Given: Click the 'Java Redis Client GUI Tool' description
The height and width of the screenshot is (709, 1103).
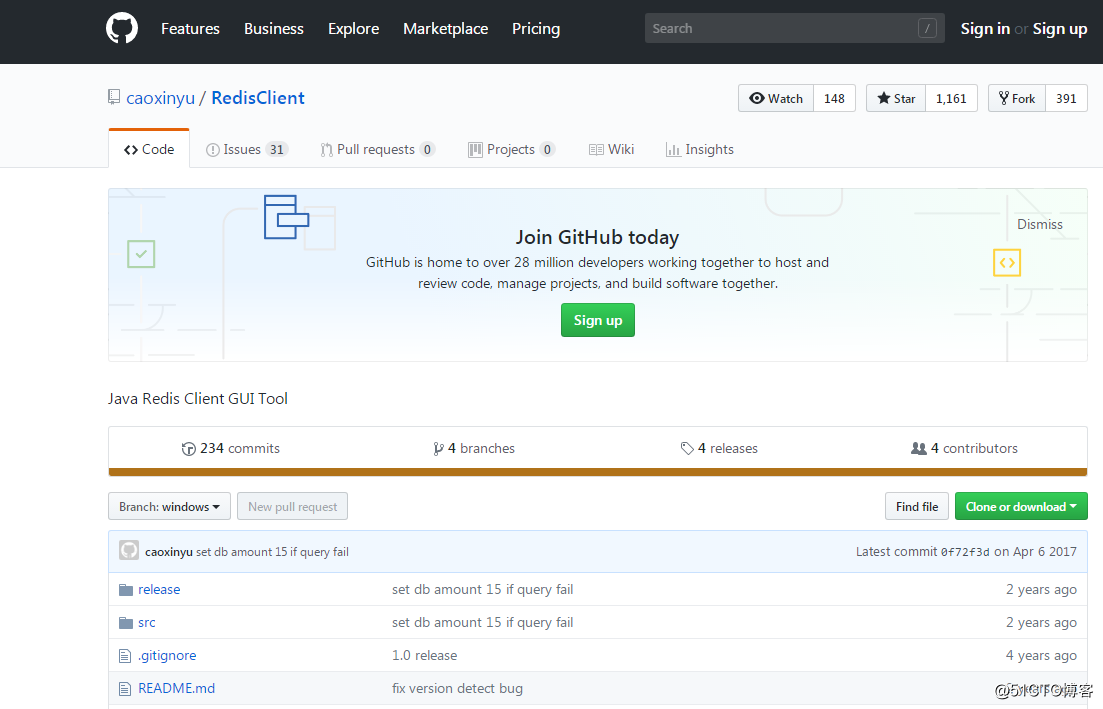Looking at the screenshot, I should pos(198,399).
